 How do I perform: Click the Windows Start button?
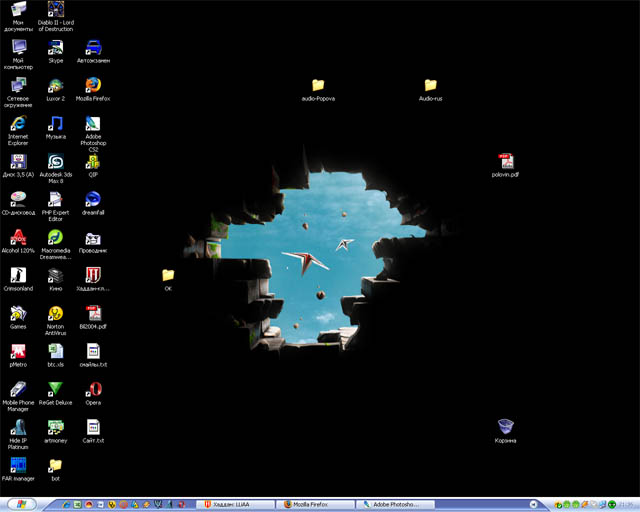pyautogui.click(x=18, y=505)
